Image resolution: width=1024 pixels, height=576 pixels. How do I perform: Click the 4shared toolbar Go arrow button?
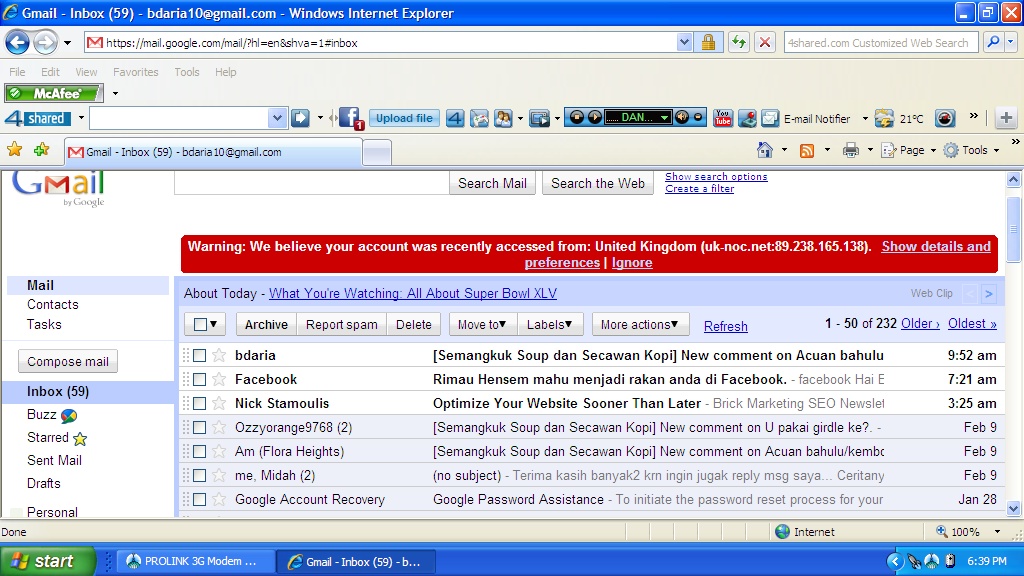pos(300,118)
